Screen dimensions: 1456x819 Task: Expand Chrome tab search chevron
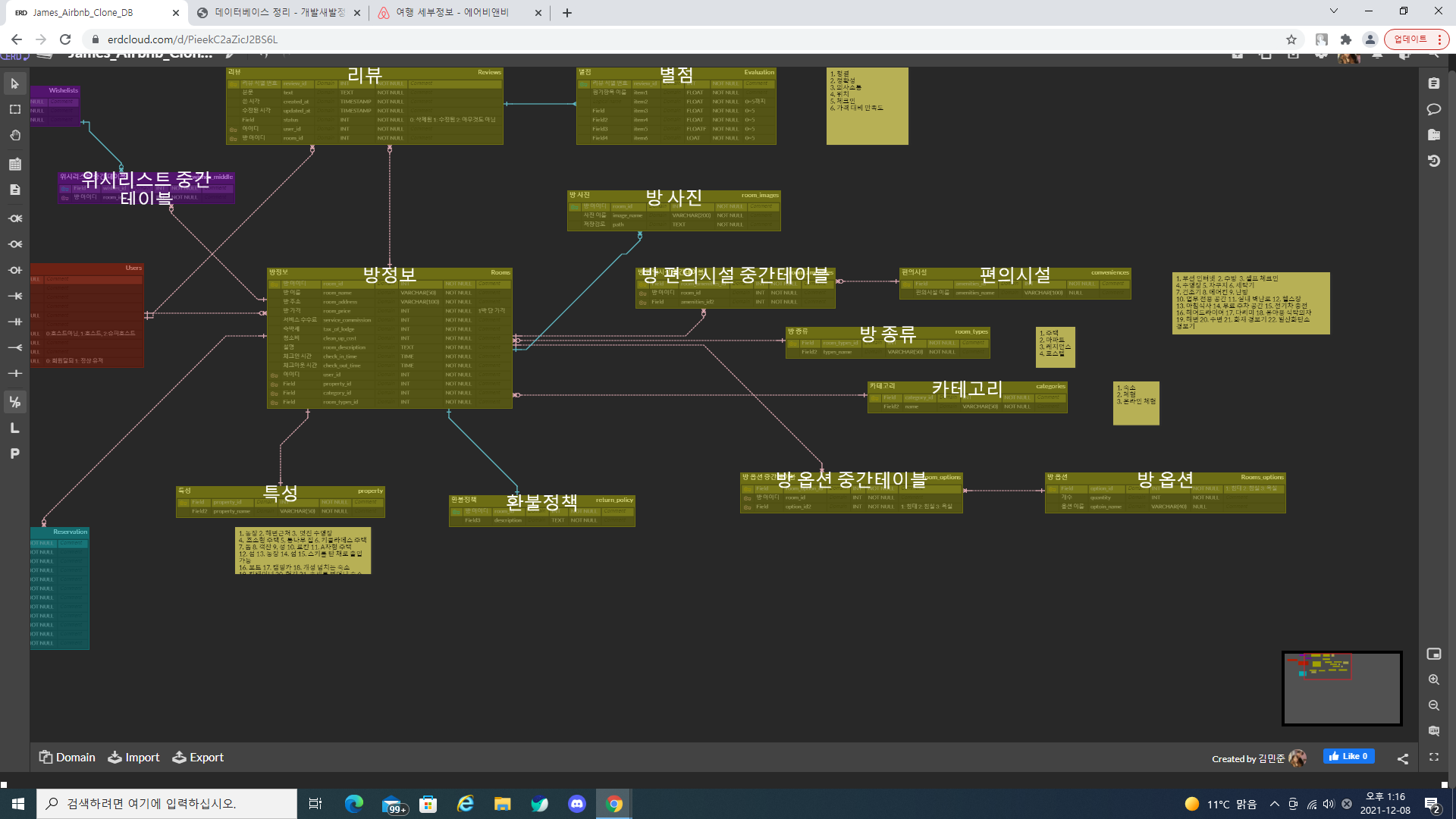coord(1333,11)
